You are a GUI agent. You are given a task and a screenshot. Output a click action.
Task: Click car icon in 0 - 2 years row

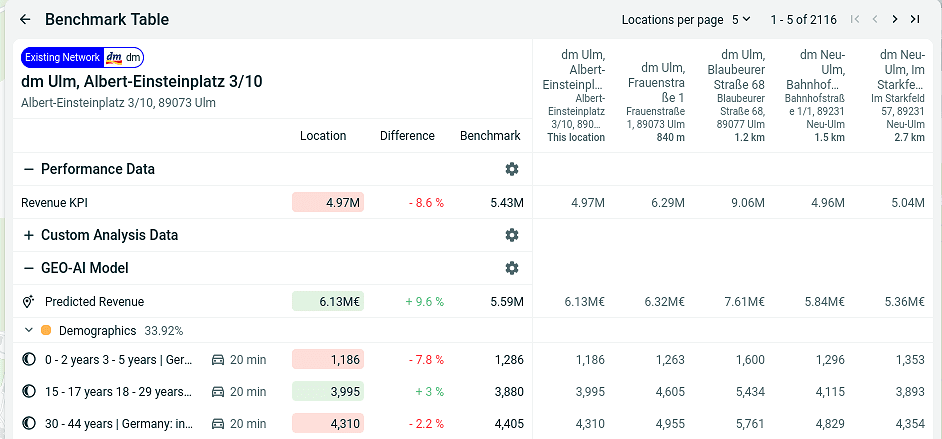(218, 360)
